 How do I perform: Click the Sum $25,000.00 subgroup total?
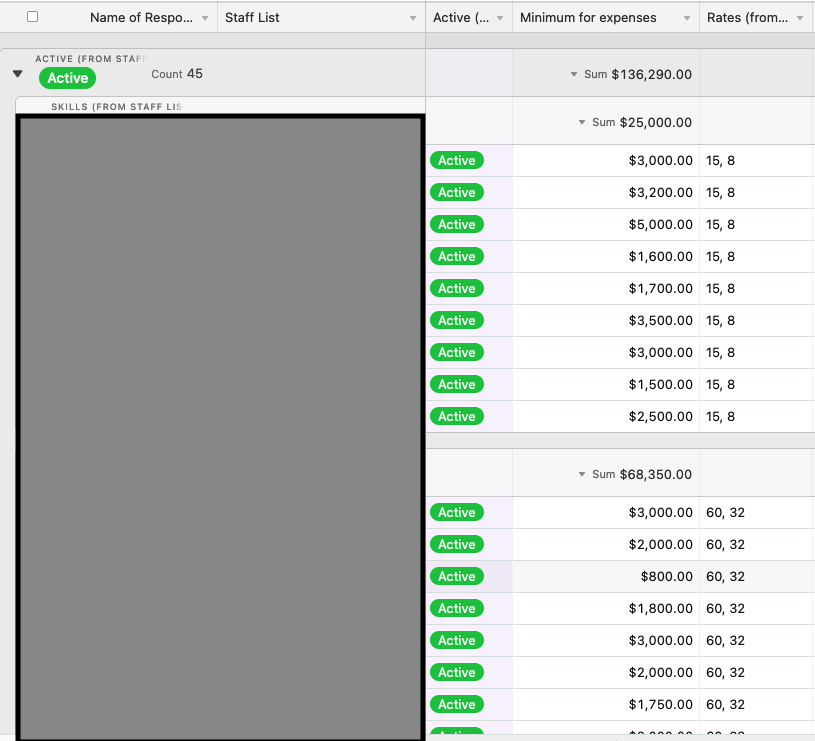point(642,123)
